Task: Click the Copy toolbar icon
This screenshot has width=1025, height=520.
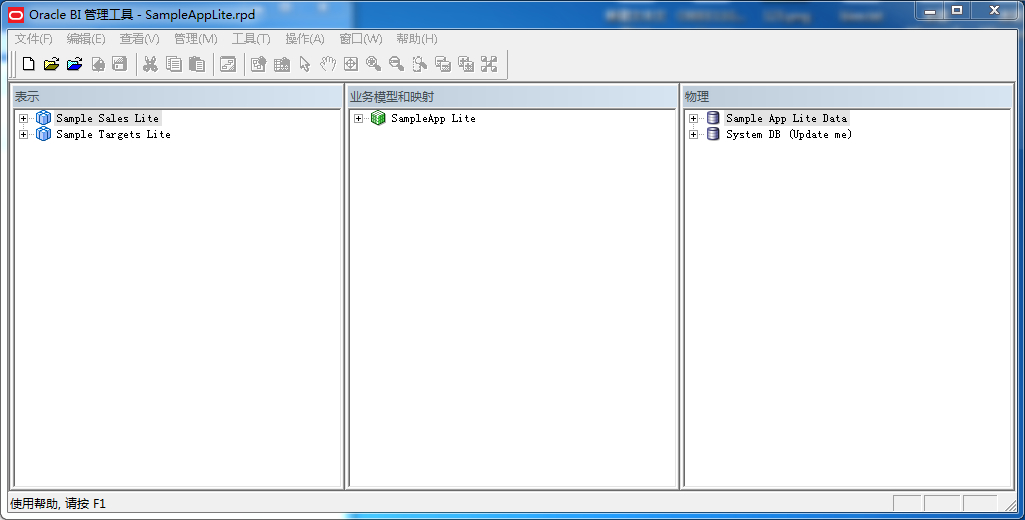Action: pos(174,63)
